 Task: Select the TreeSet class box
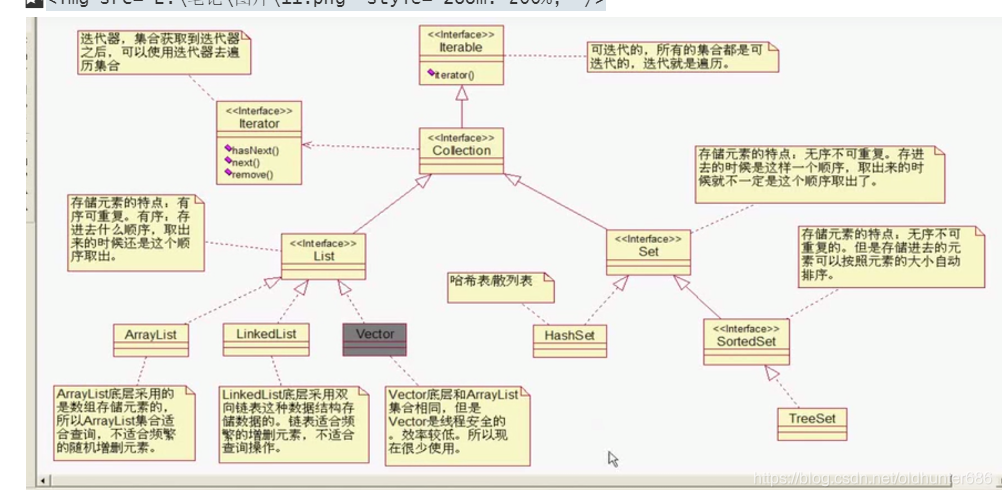pyautogui.click(x=812, y=424)
